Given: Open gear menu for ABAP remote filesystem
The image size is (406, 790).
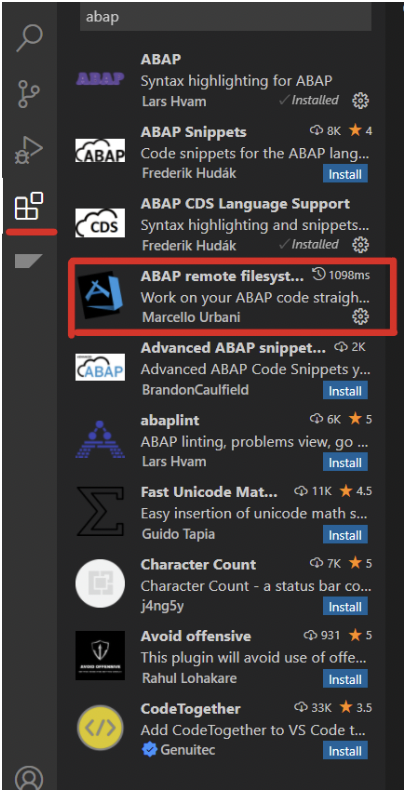Looking at the screenshot, I should [x=360, y=317].
